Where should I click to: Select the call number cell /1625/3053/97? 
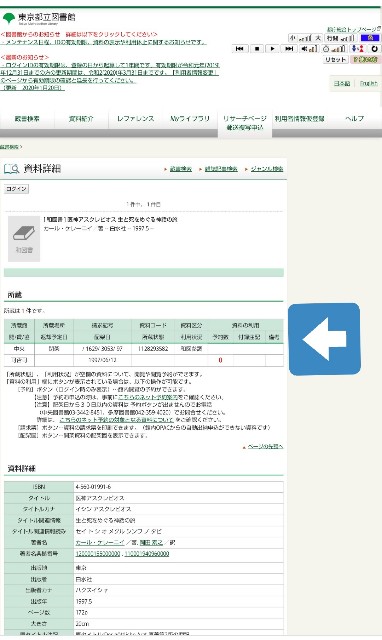click(x=102, y=349)
